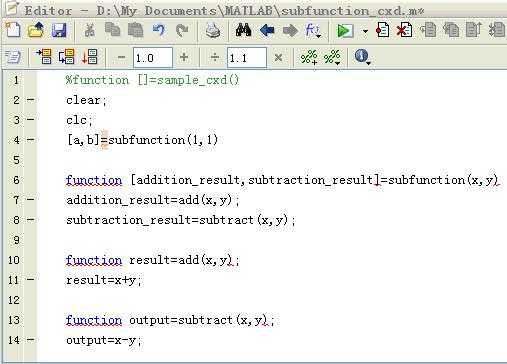
Task: Redo the last undone edit
Action: pyautogui.click(x=182, y=30)
